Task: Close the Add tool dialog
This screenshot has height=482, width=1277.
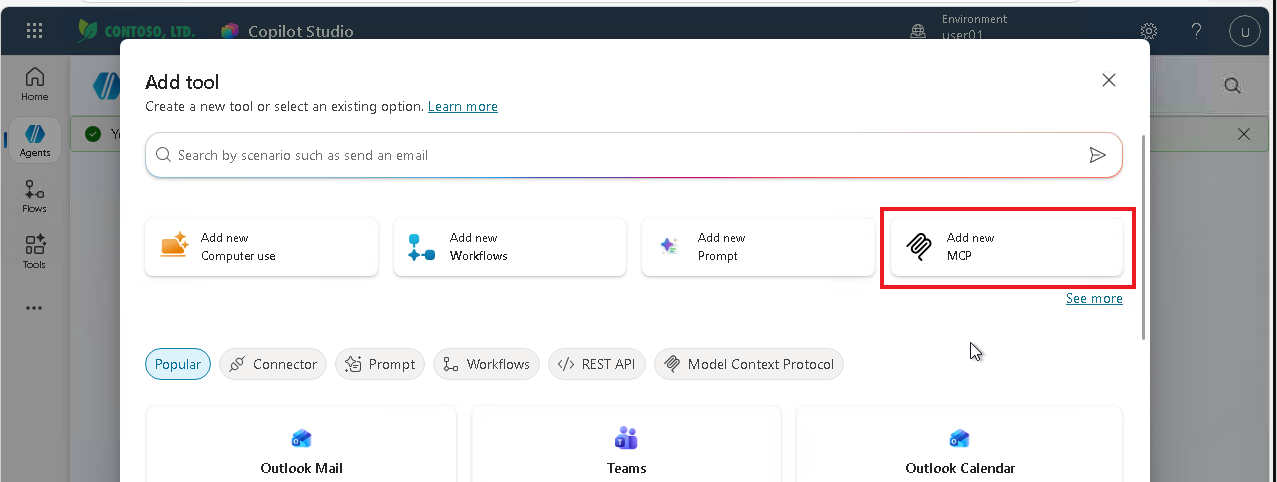Action: tap(1108, 80)
